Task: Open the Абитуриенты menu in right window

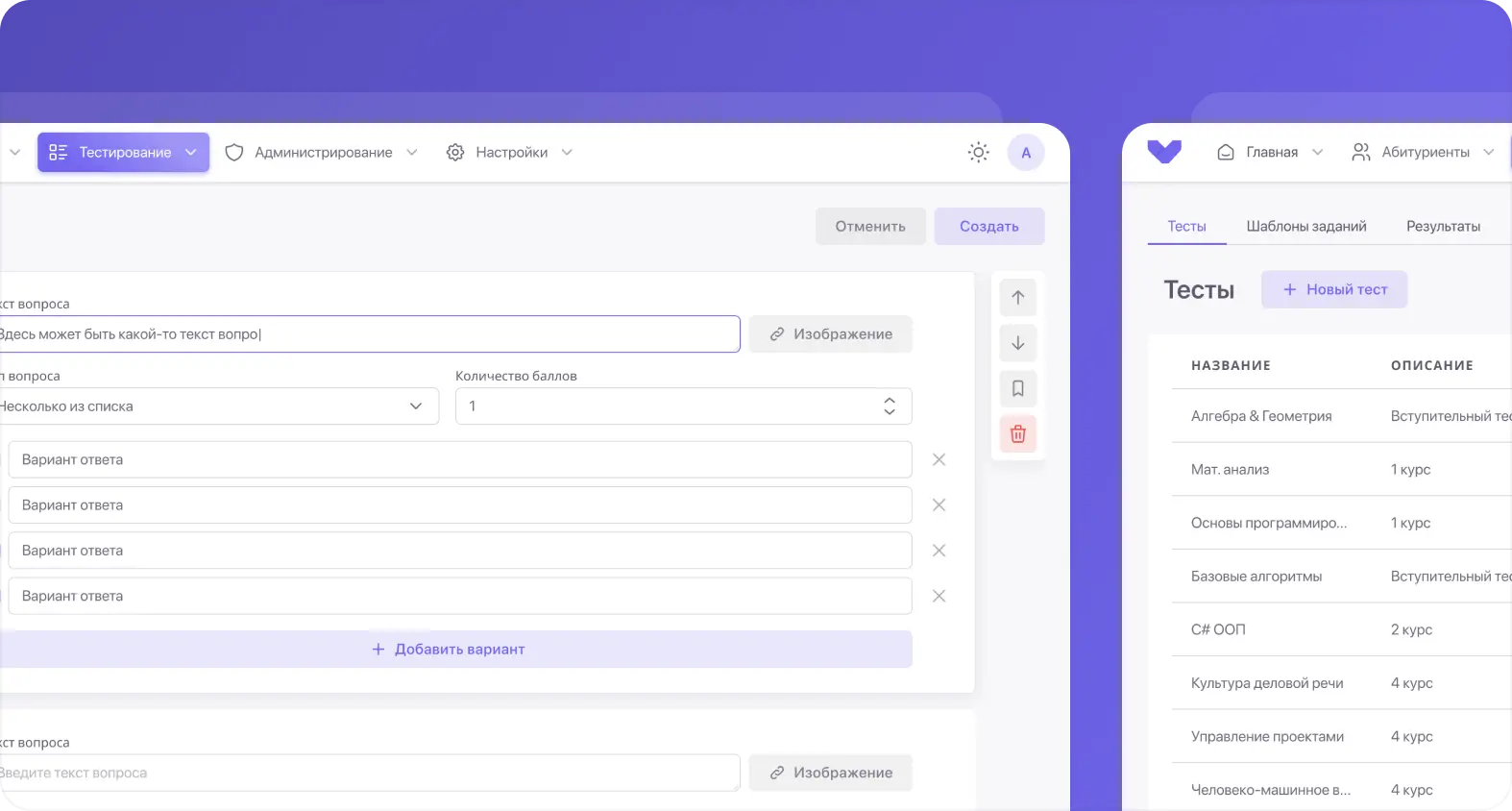Action: coord(1424,152)
